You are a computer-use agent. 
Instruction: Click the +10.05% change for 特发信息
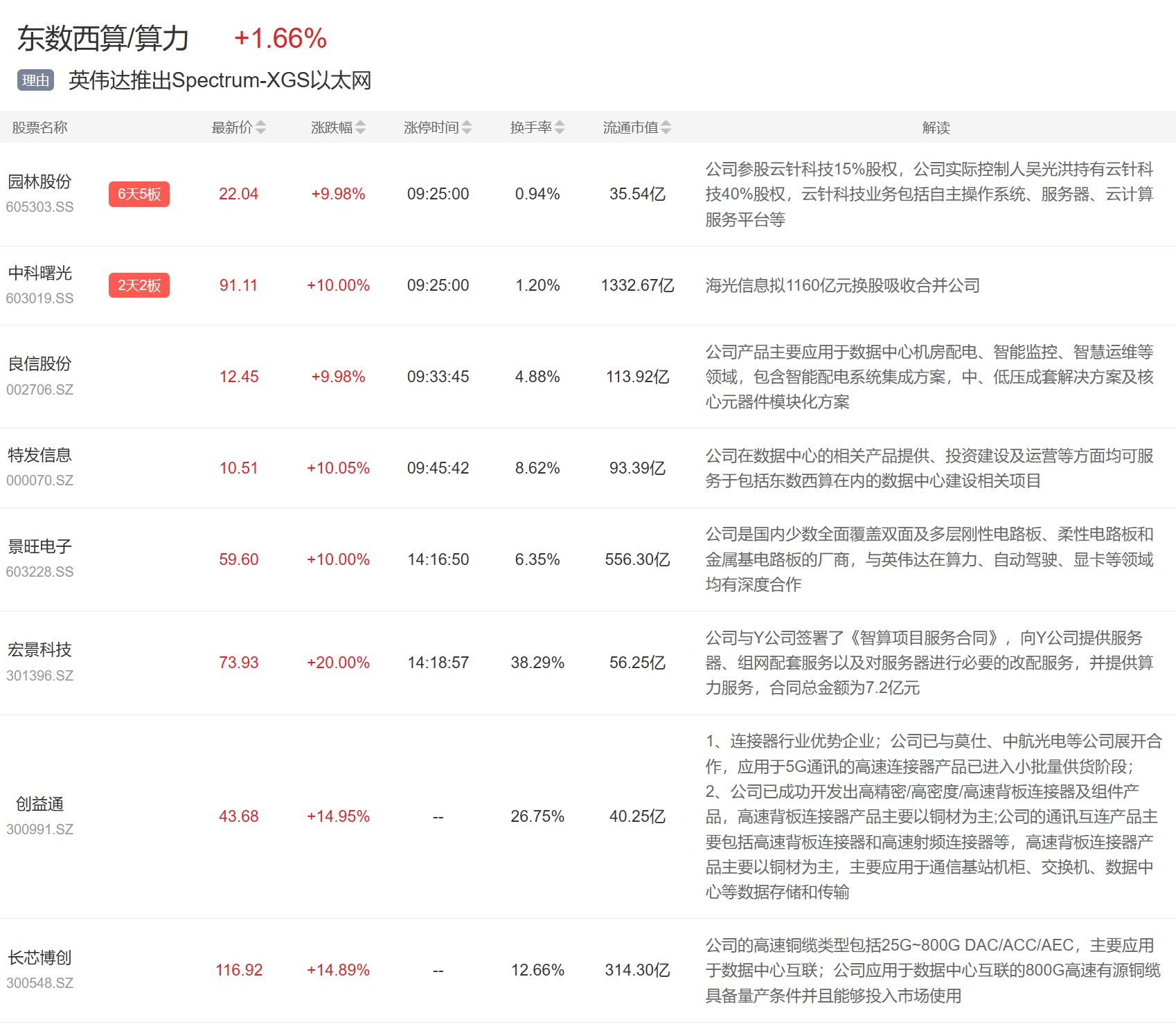point(338,468)
